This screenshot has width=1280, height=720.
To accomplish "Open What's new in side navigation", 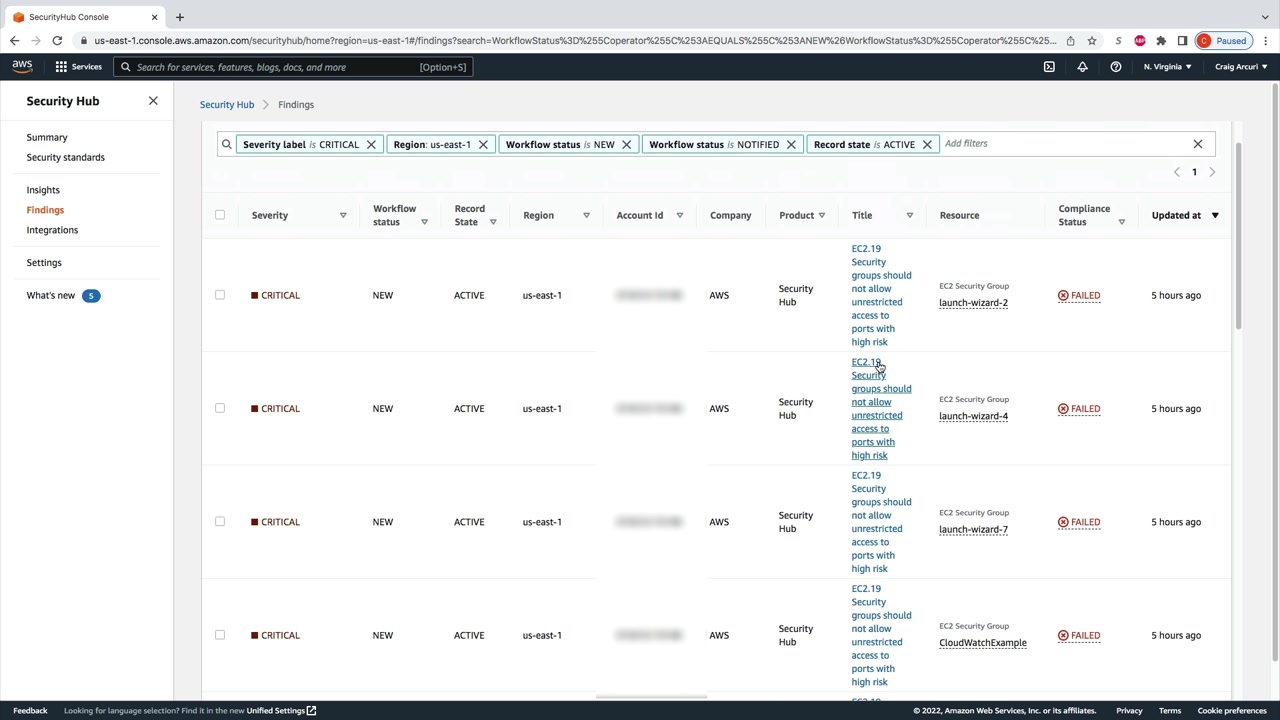I will 51,296.
